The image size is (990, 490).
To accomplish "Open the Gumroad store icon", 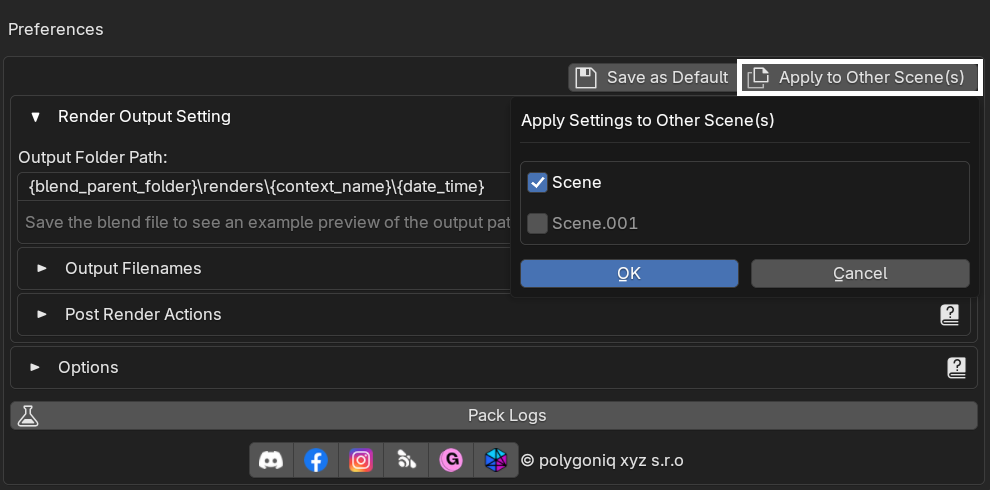I will point(451,460).
